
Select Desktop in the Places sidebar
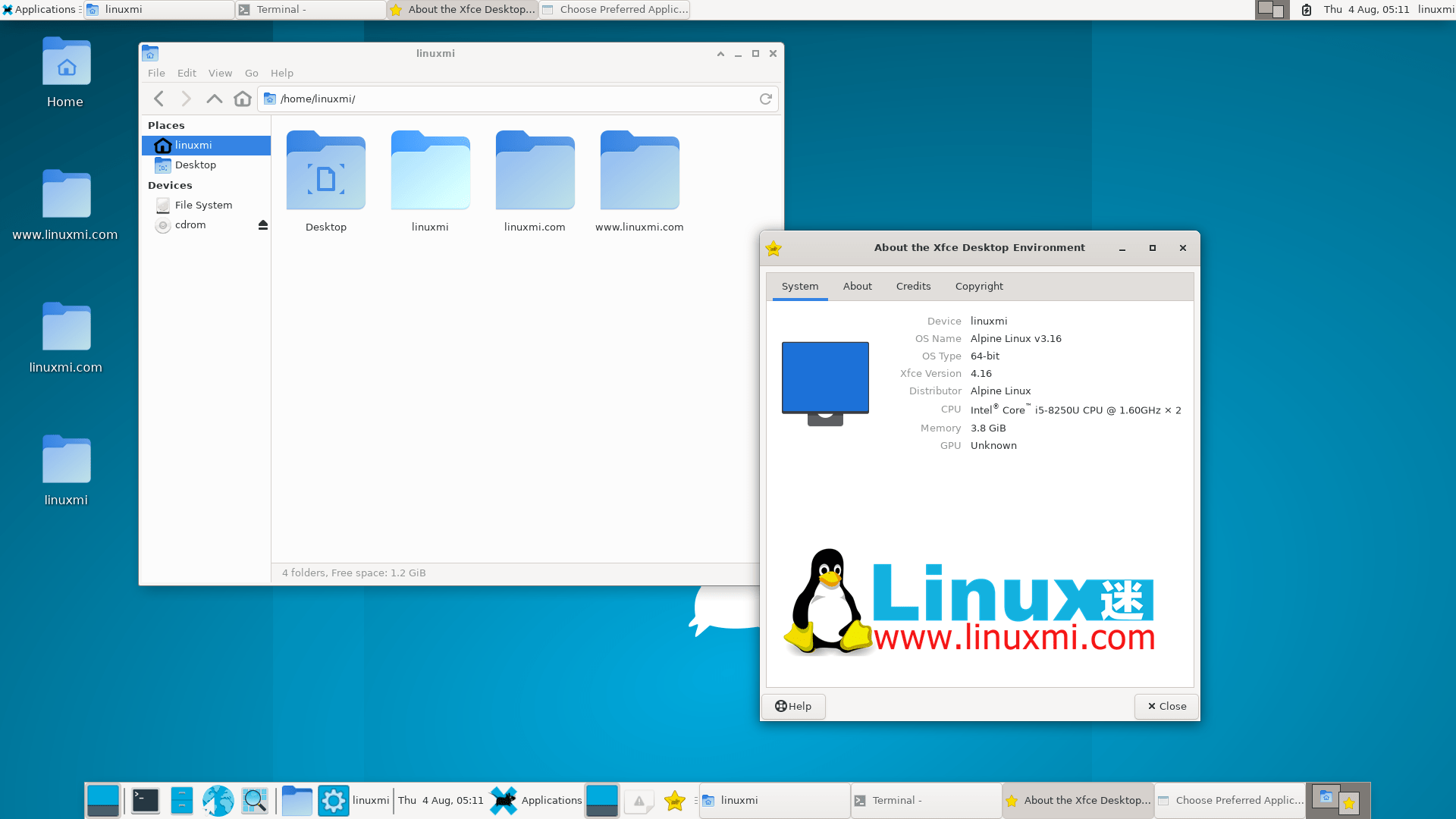(x=195, y=165)
